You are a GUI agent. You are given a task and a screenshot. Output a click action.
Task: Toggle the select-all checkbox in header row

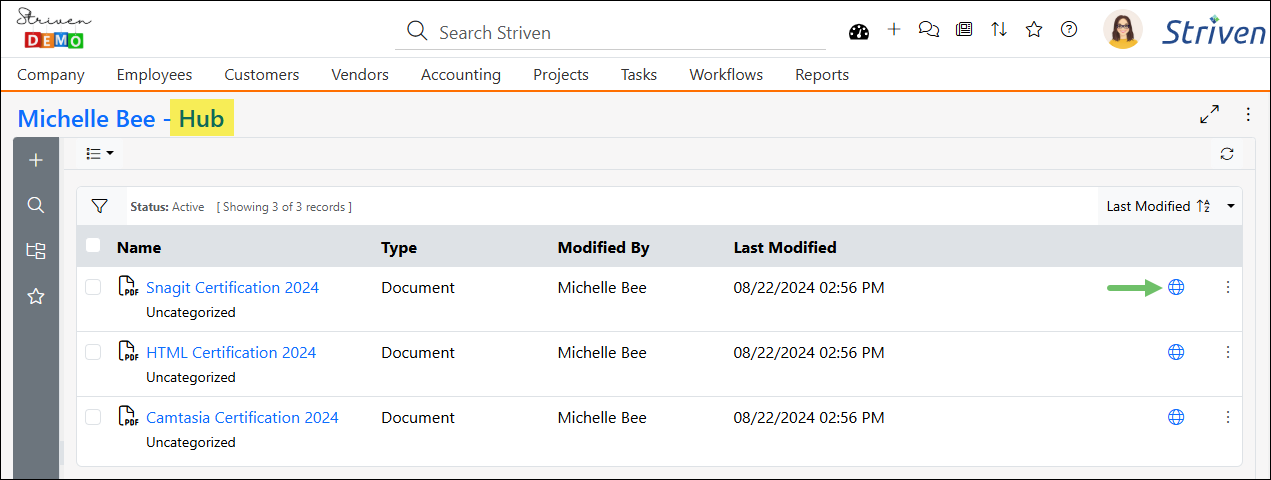coord(93,245)
